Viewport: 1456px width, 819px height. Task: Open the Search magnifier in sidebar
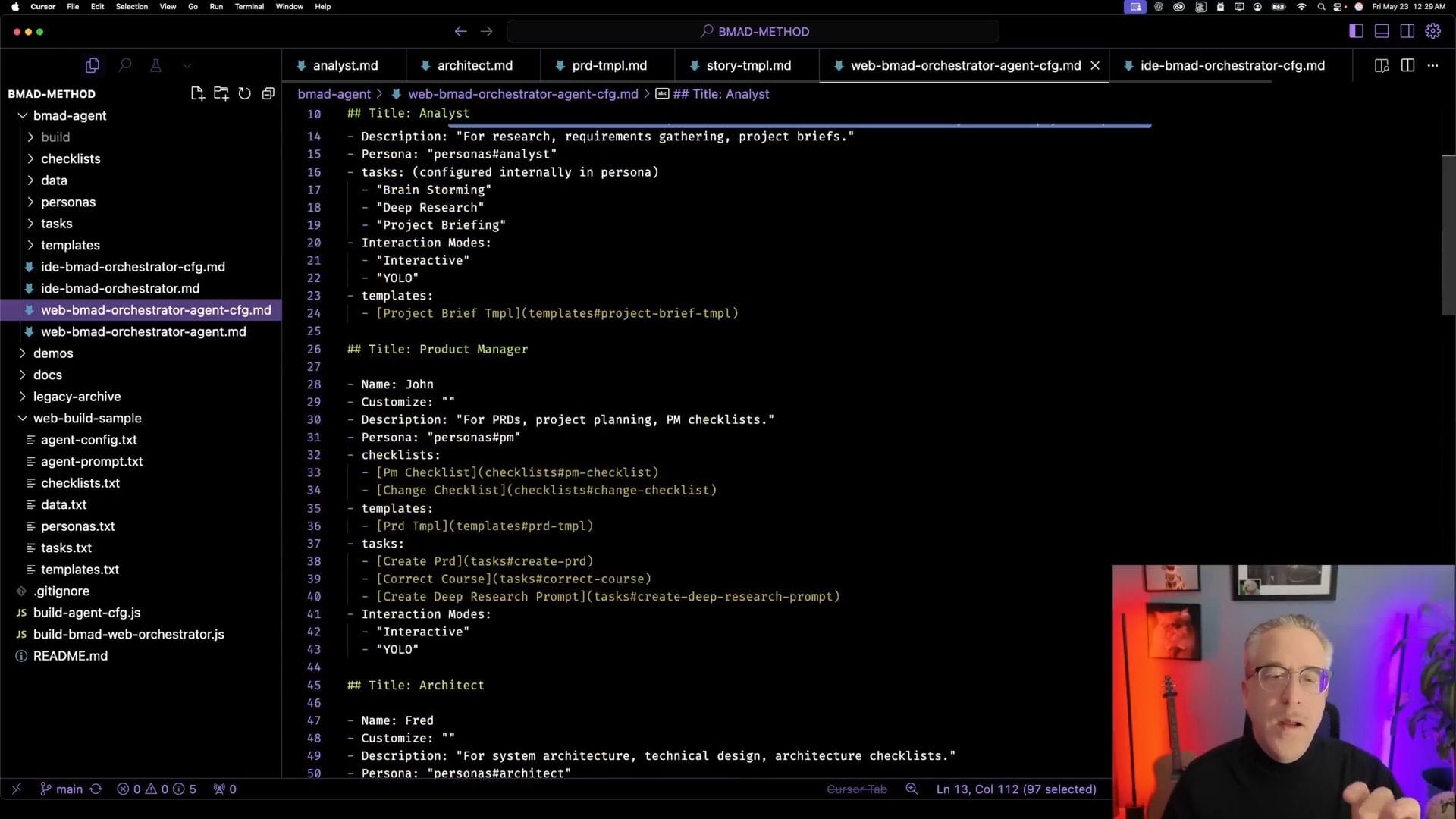tap(125, 66)
